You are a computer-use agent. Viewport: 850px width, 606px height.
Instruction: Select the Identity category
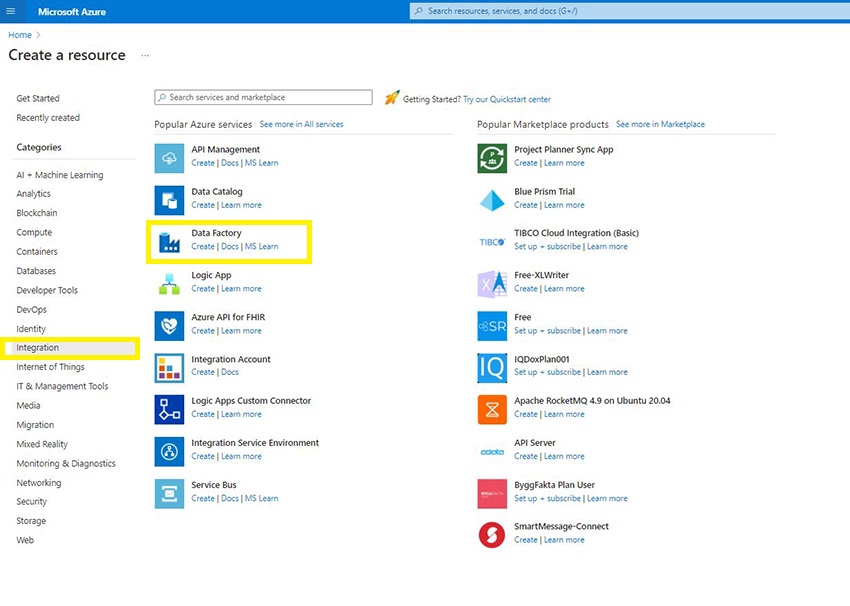pos(31,329)
